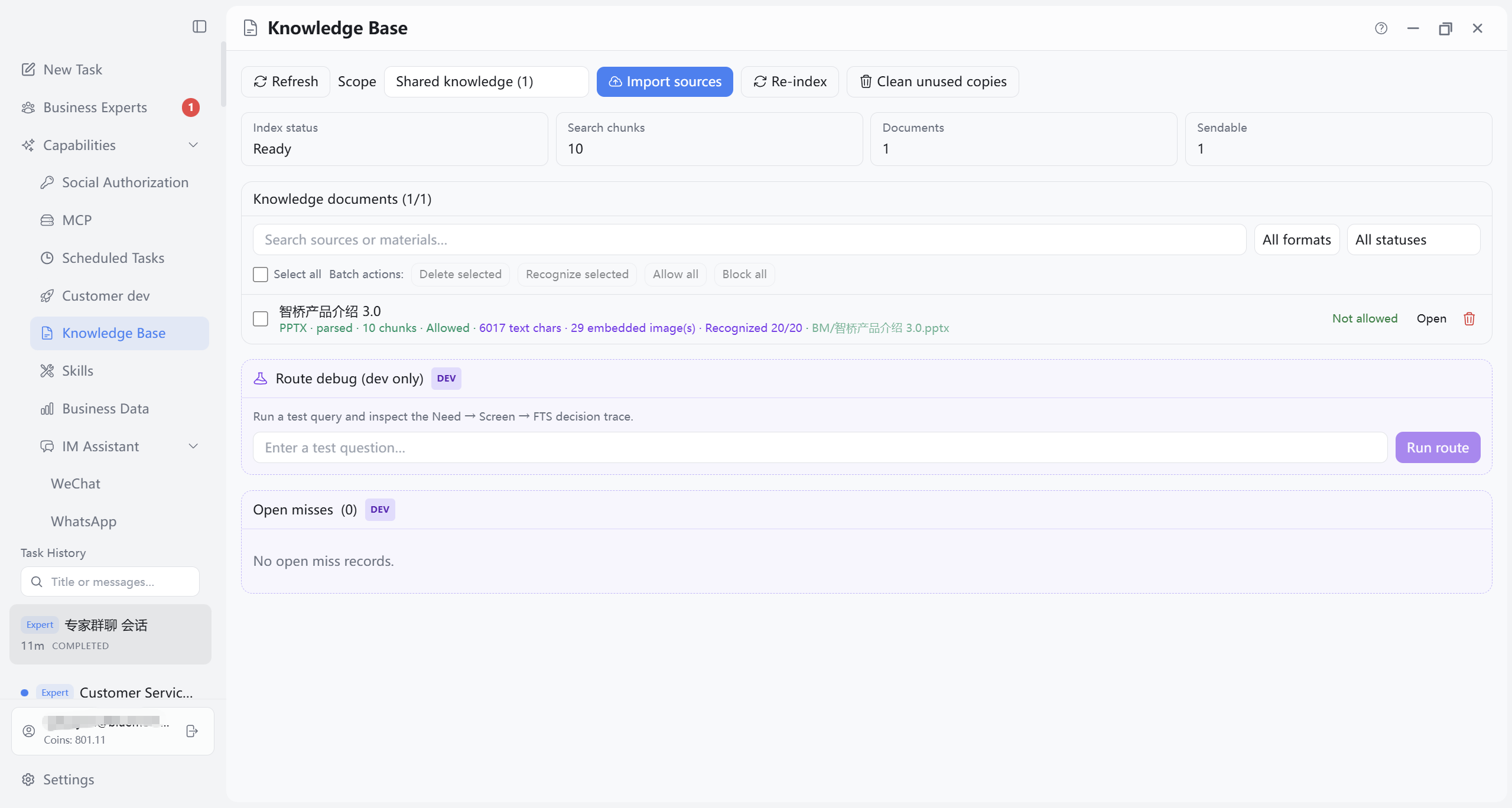The height and width of the screenshot is (808, 1512).
Task: Click the document title 智桥产品介绍 3.0
Action: (x=330, y=311)
